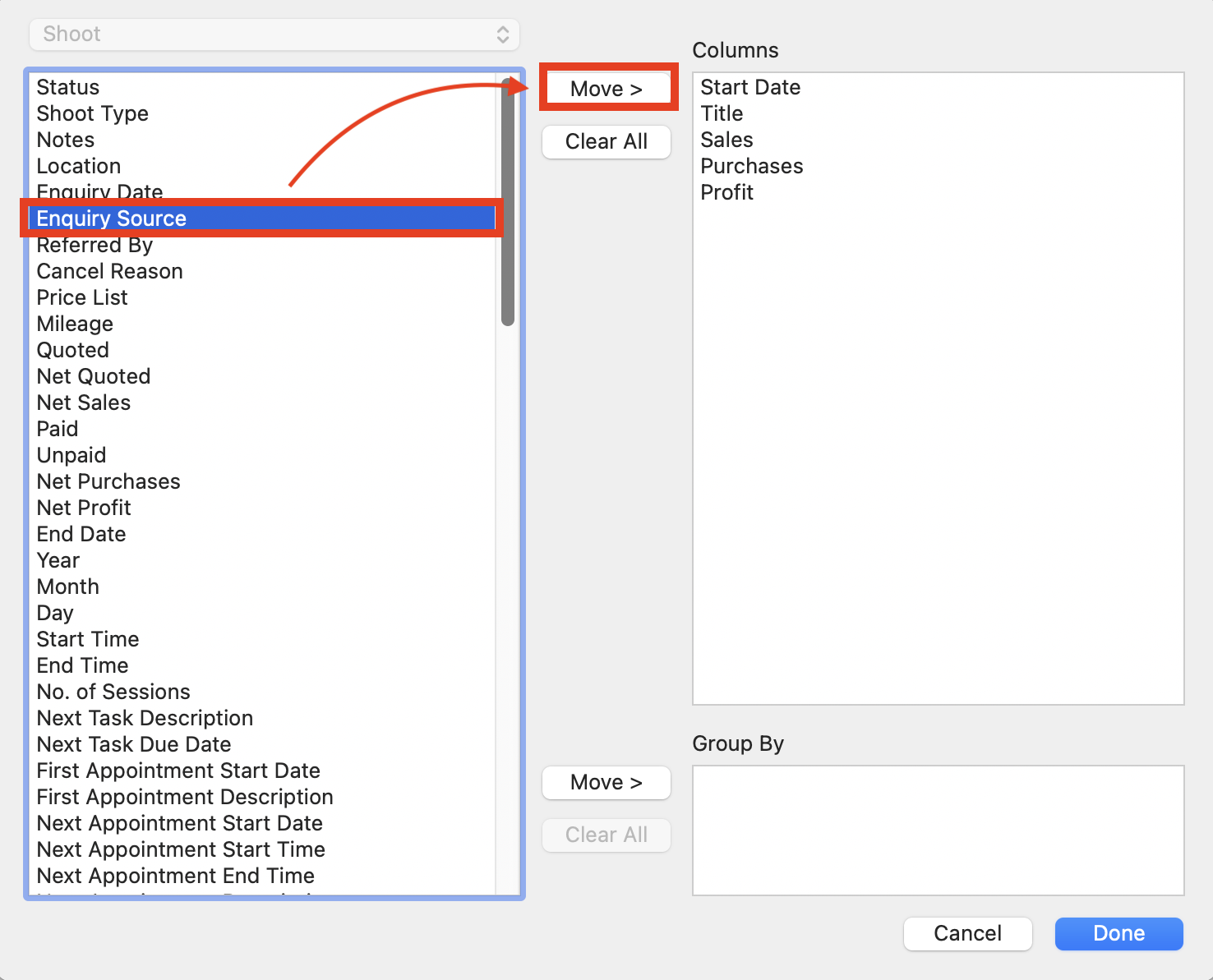Select Net Profit from the field list
This screenshot has width=1213, height=980.
pos(83,507)
